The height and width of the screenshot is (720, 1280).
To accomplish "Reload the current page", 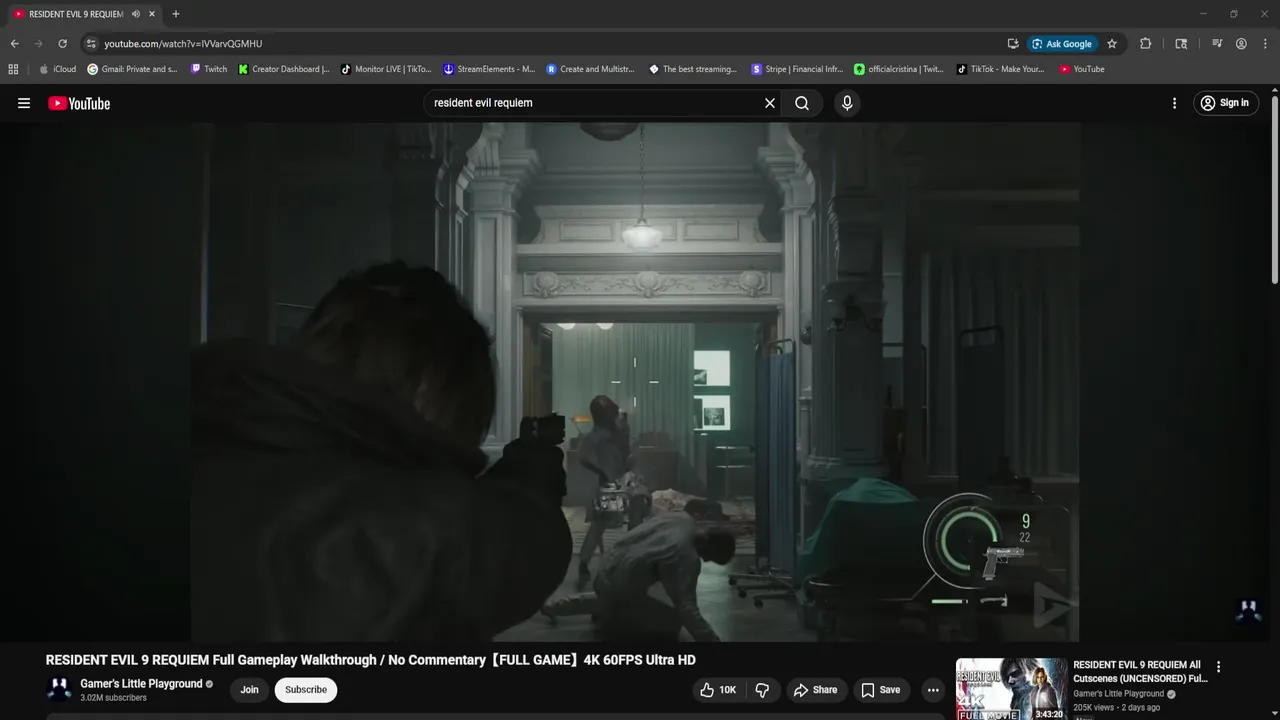I will [x=62, y=44].
